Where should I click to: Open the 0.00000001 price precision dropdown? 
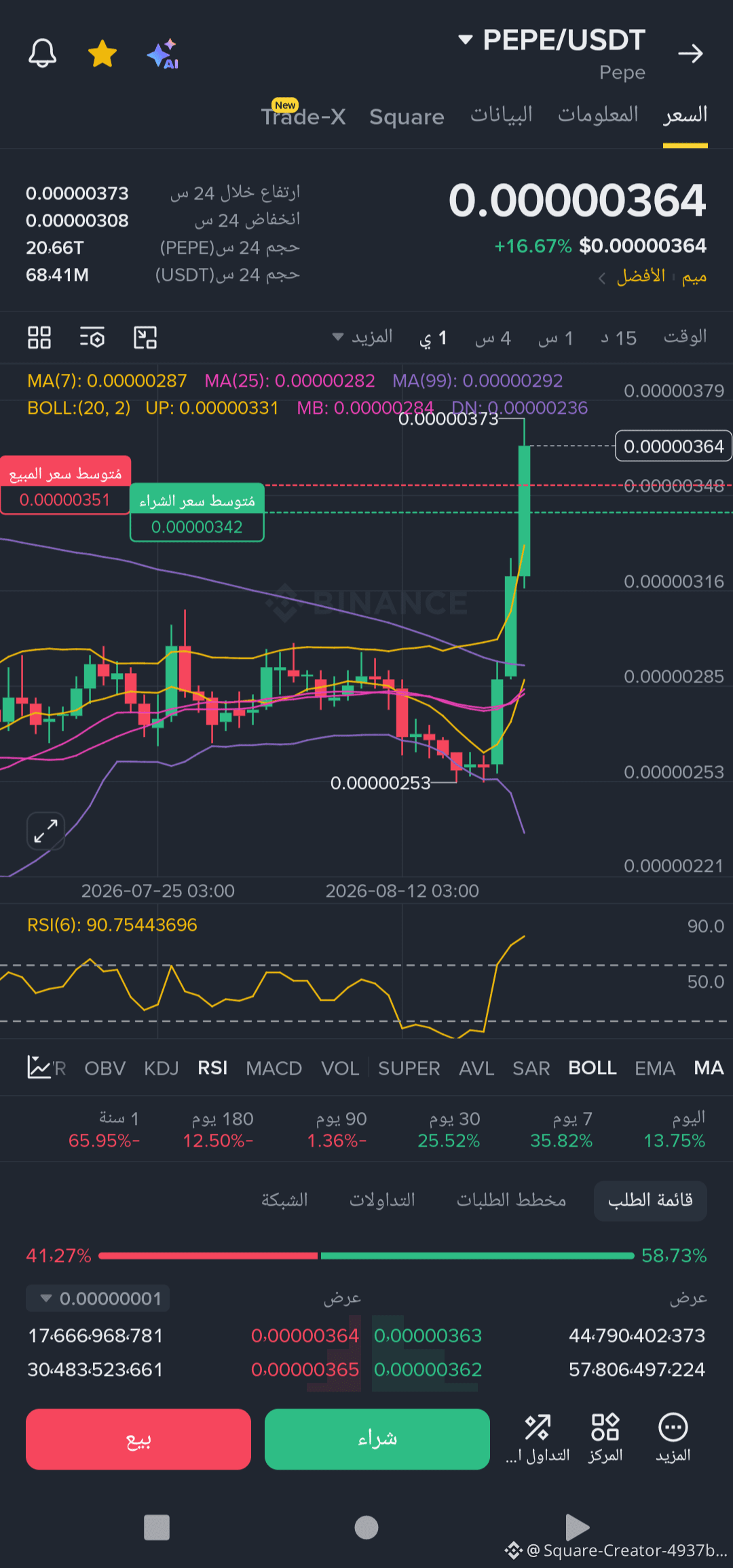(98, 1299)
